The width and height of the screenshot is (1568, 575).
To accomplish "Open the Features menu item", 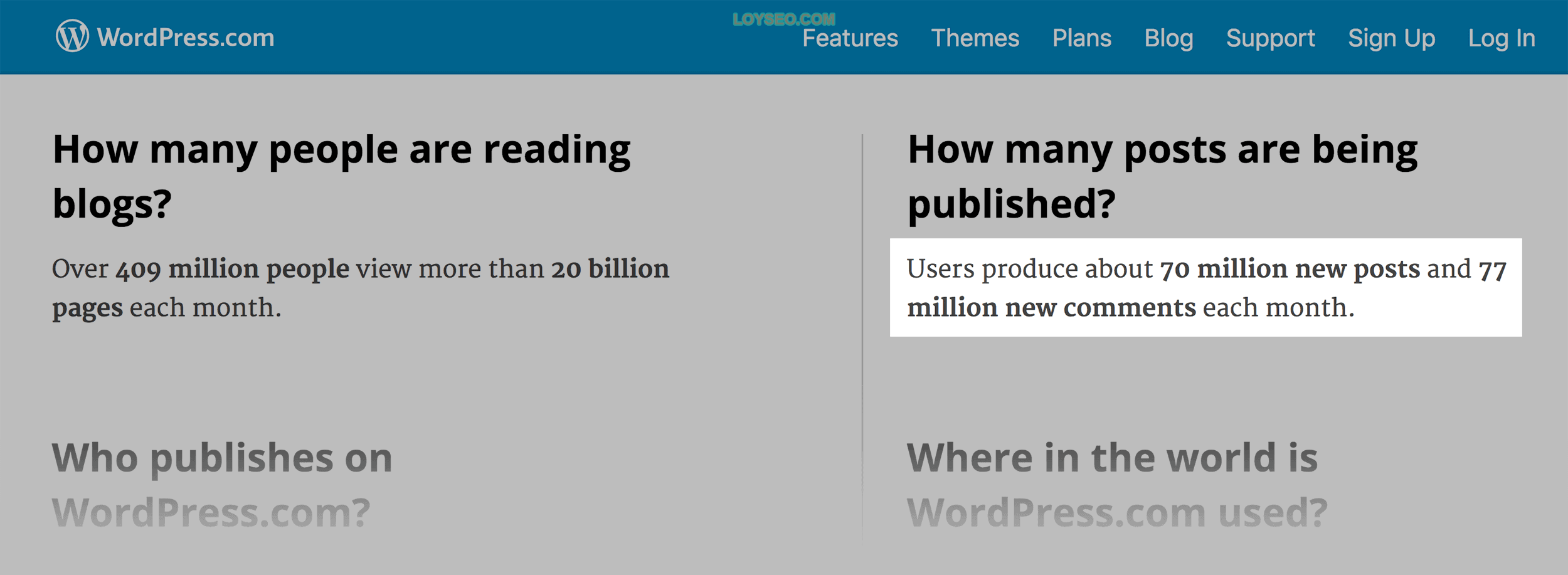I will pyautogui.click(x=850, y=38).
